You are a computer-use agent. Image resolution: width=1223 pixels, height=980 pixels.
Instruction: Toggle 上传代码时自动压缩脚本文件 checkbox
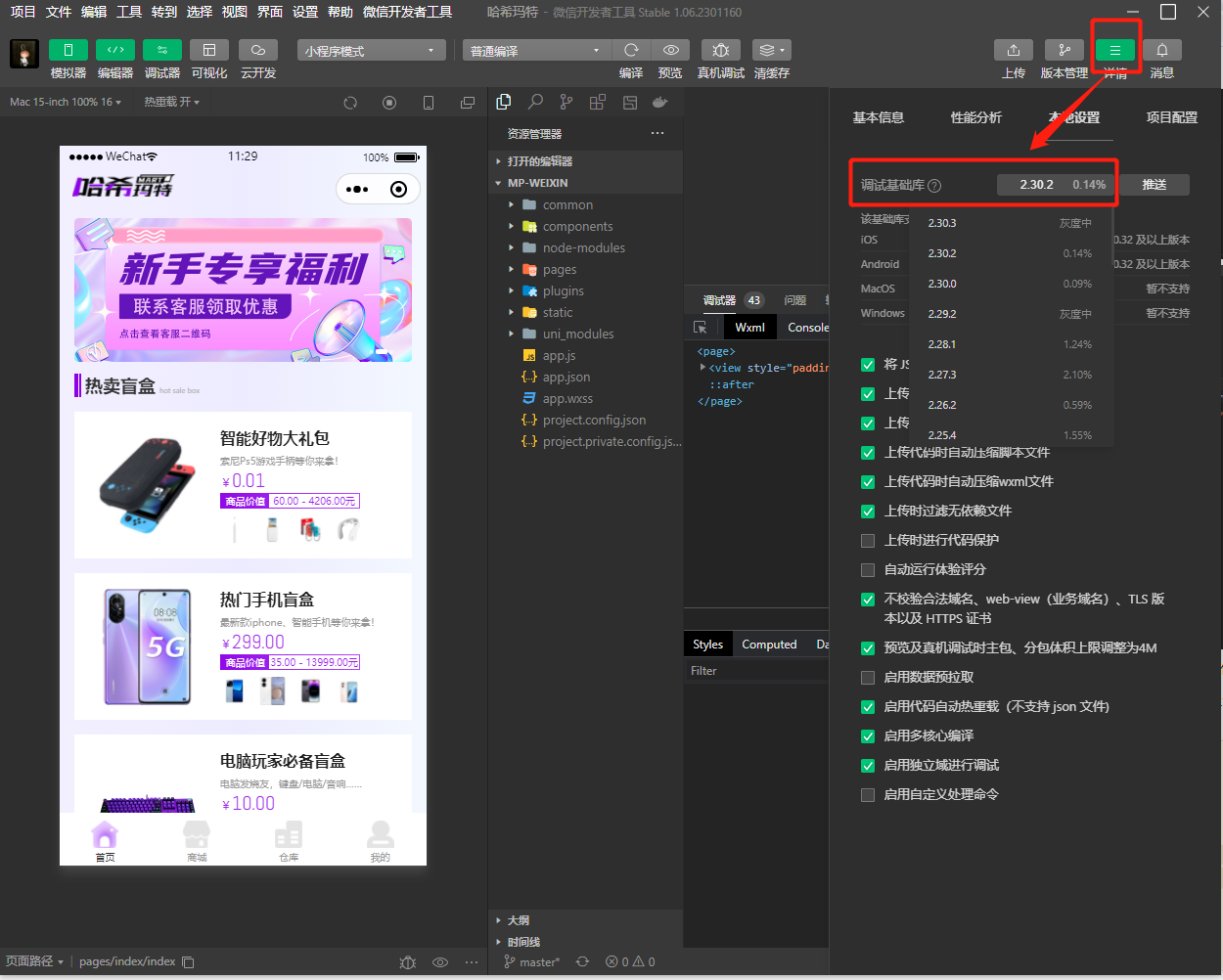point(868,453)
